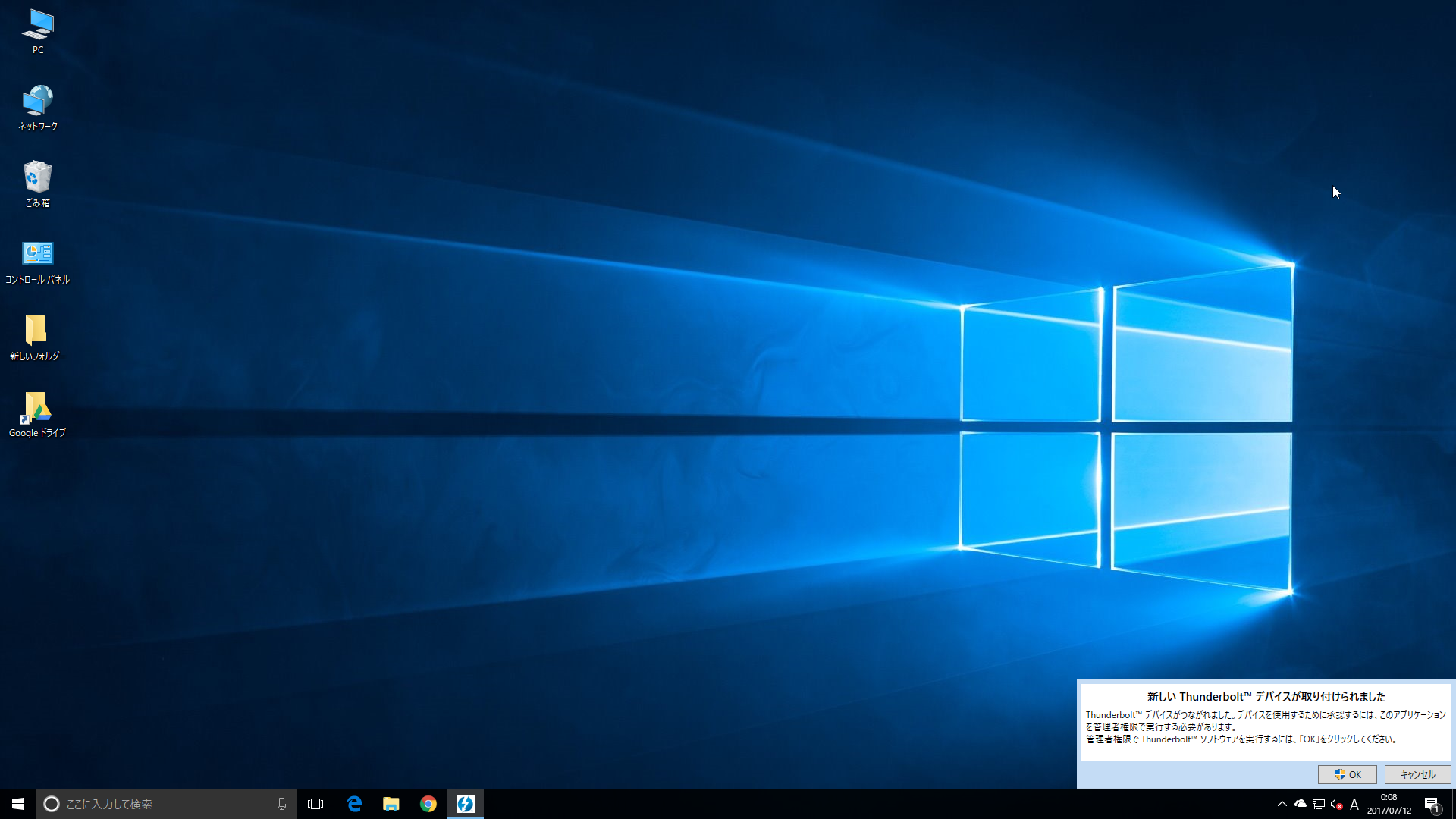Select the Google ドライブ shortcut icon

click(38, 415)
